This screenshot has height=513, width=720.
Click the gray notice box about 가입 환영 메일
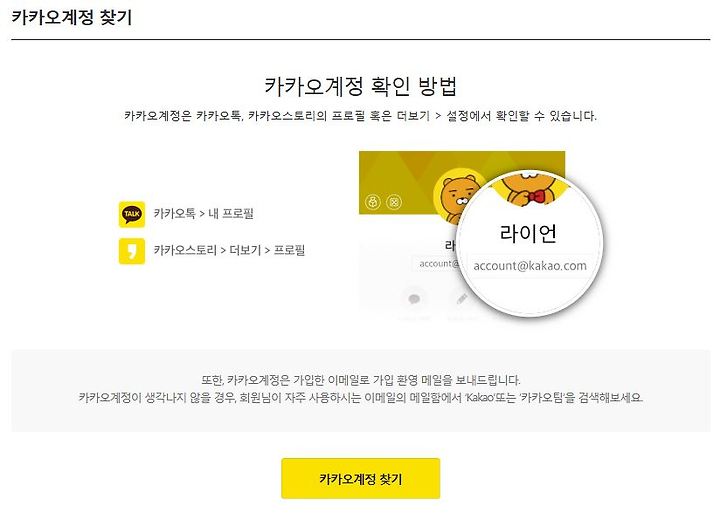(x=360, y=390)
